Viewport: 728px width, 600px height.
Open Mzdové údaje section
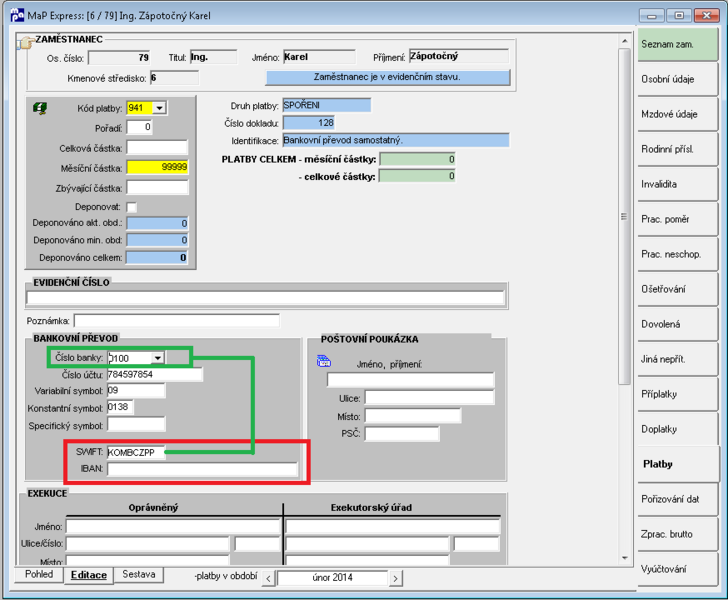(677, 114)
